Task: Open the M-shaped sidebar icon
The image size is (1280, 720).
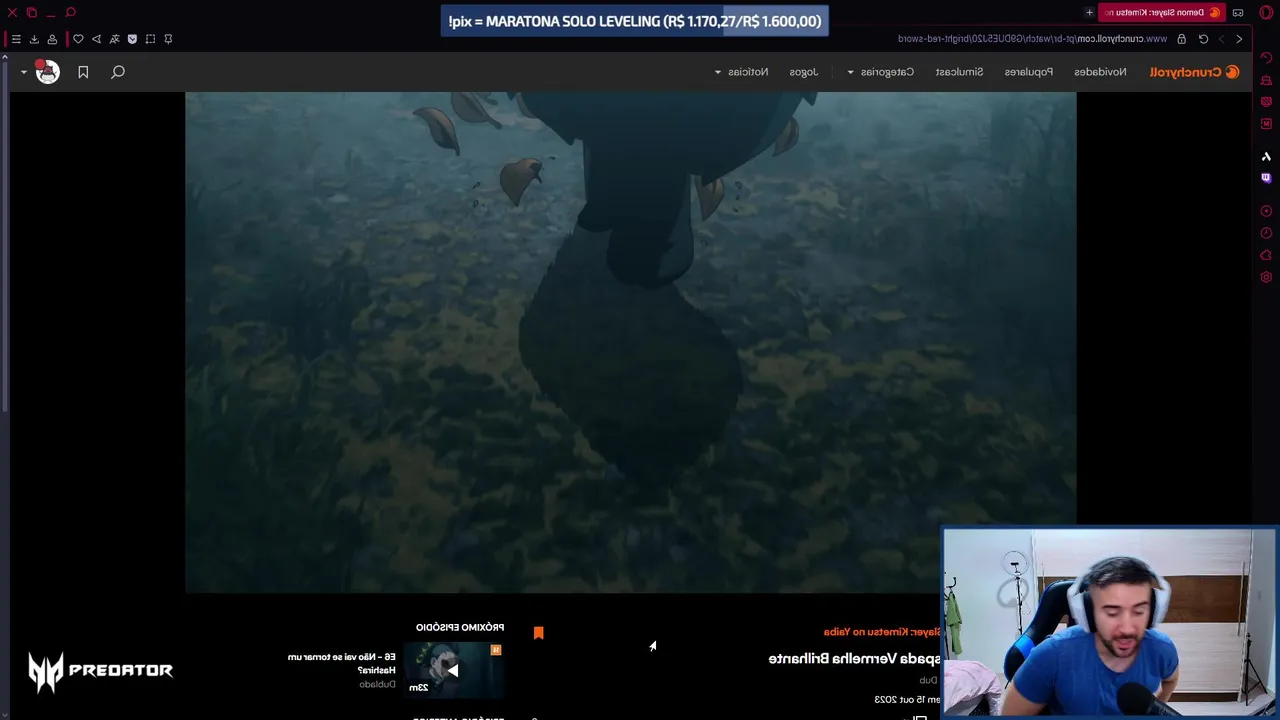Action: pyautogui.click(x=1266, y=123)
